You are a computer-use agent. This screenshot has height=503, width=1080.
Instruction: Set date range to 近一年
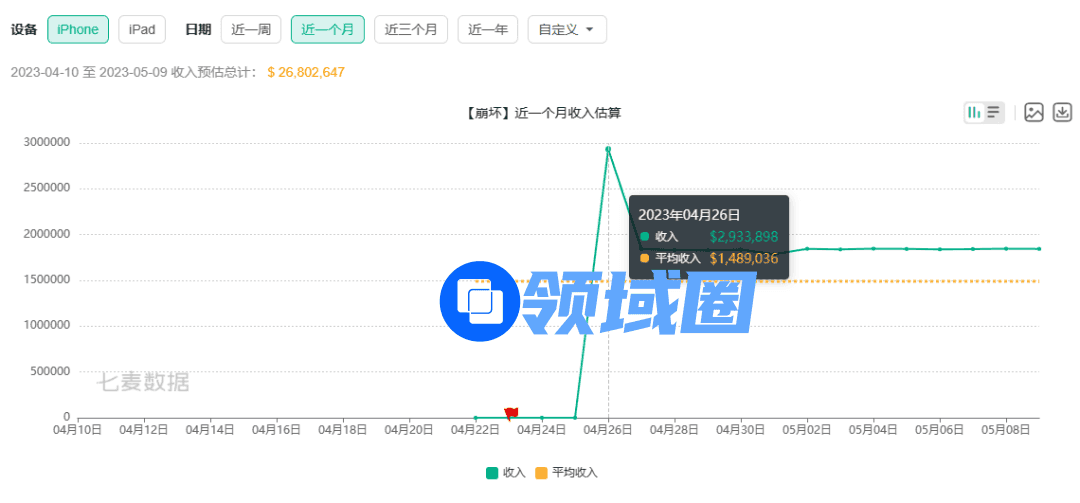click(489, 30)
